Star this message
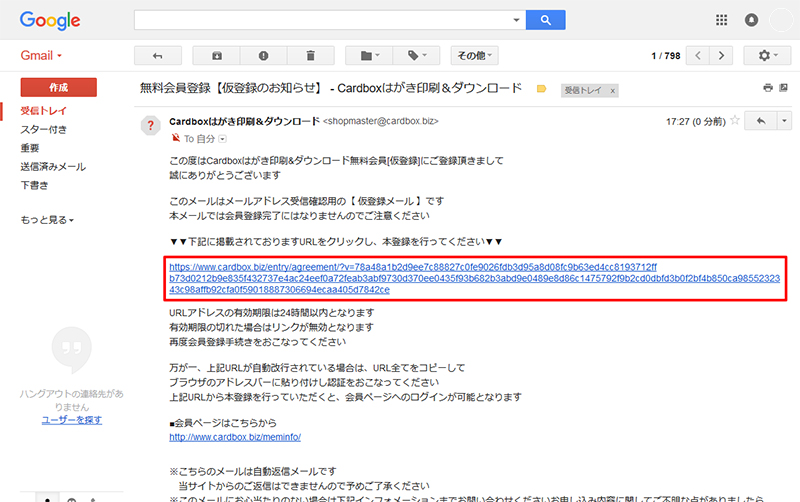 (x=735, y=120)
